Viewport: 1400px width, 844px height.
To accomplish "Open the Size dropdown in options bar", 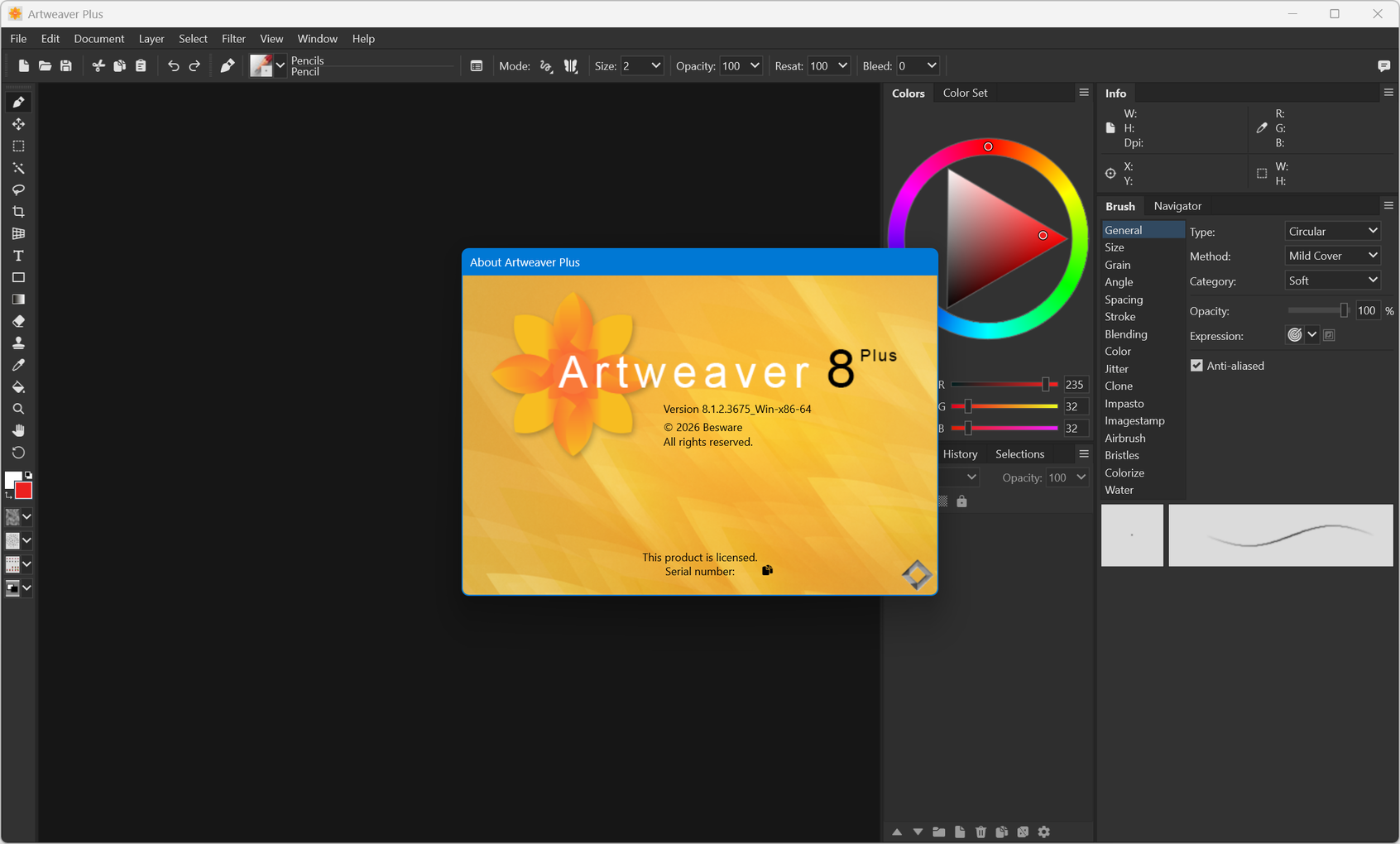I will coord(655,66).
